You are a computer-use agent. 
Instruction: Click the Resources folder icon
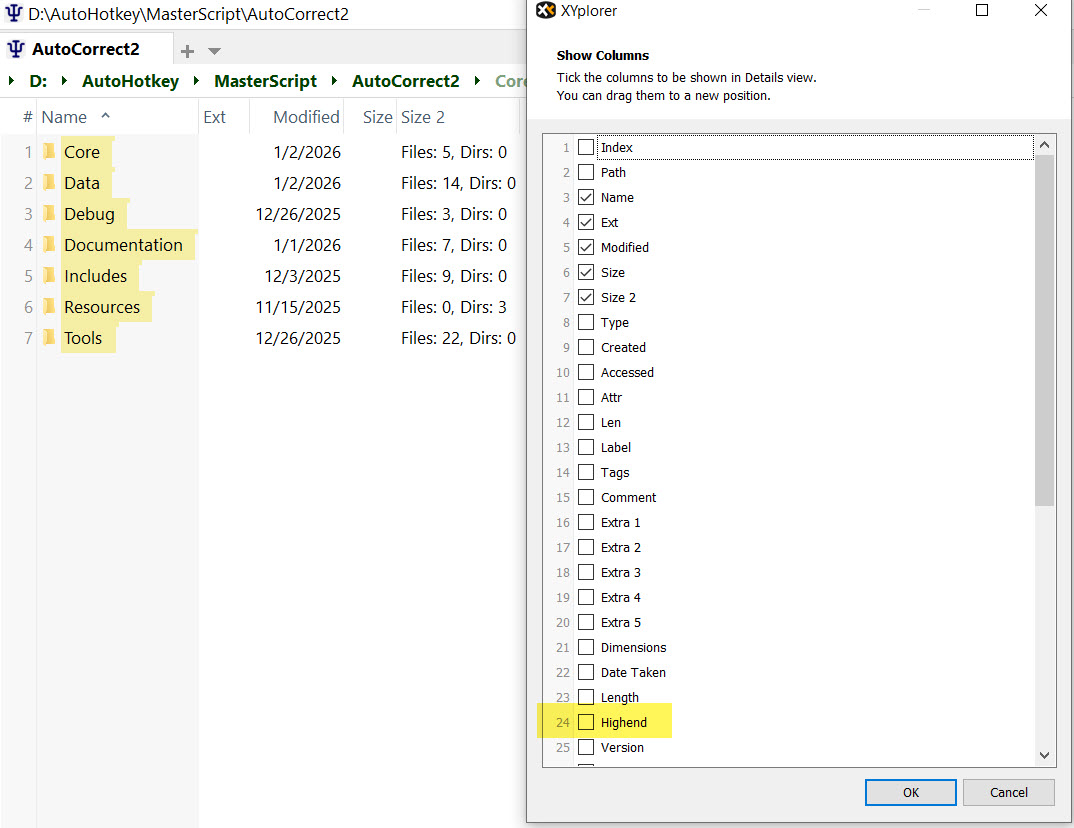tap(49, 307)
